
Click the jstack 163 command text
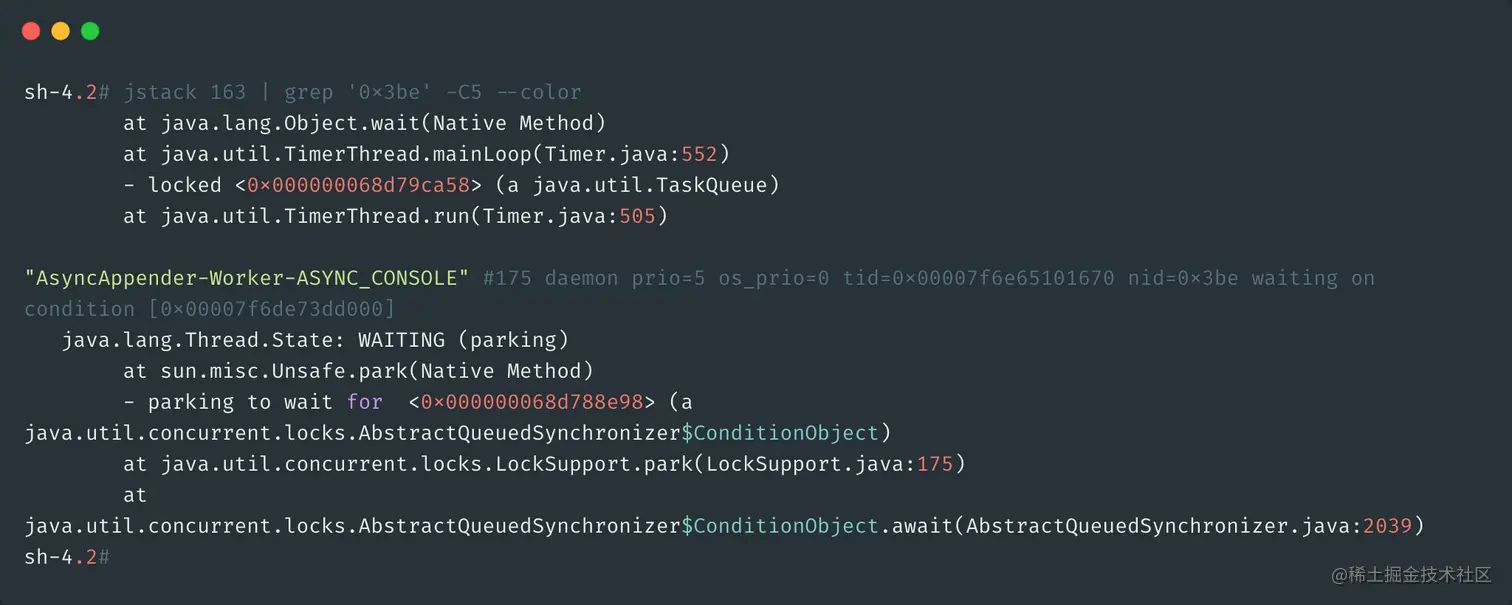(x=185, y=93)
